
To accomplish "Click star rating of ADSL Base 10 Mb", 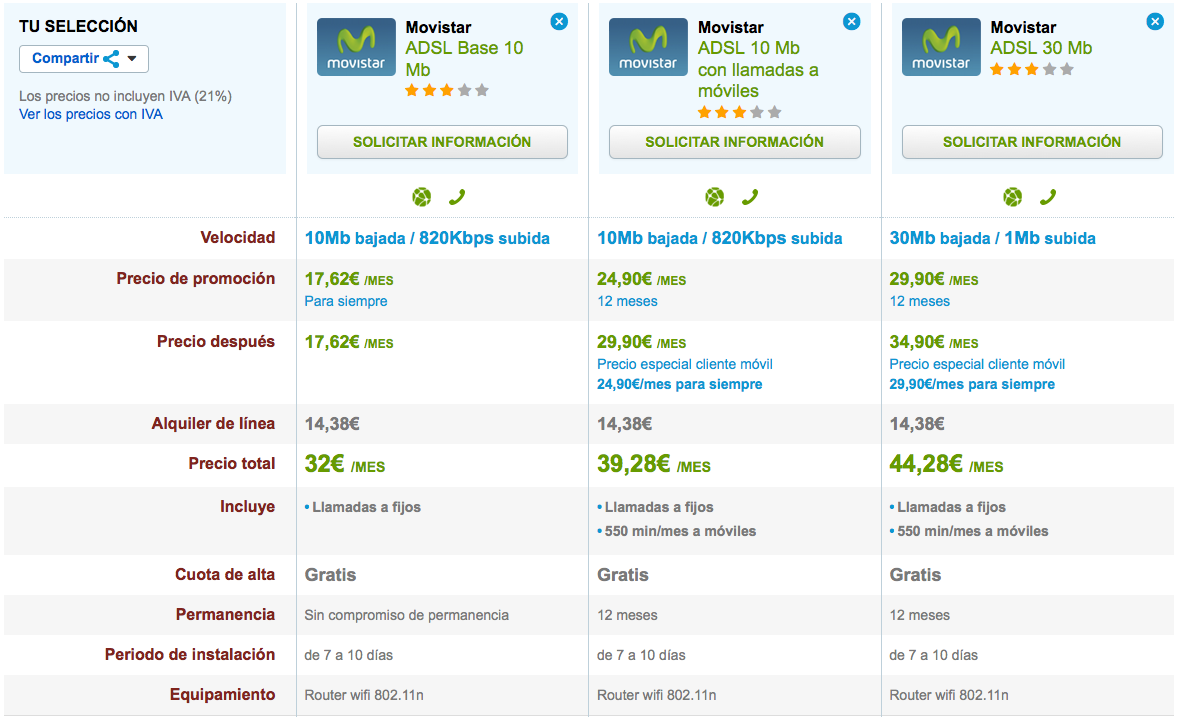I will 447,90.
